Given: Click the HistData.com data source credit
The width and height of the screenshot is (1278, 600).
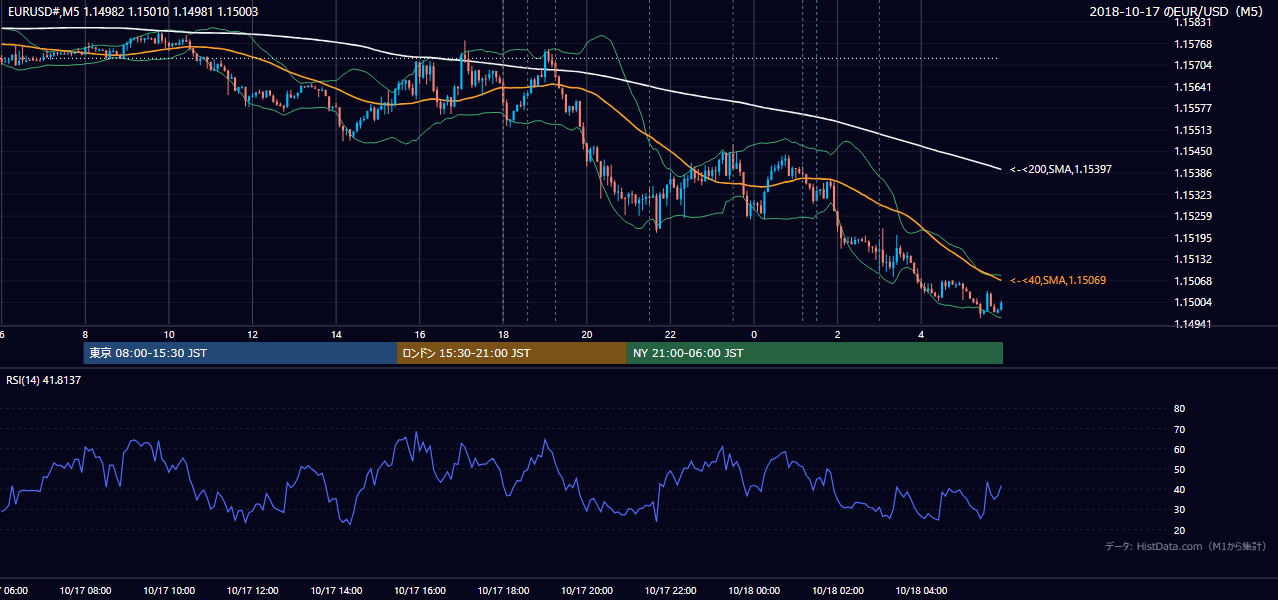Looking at the screenshot, I should (1185, 546).
